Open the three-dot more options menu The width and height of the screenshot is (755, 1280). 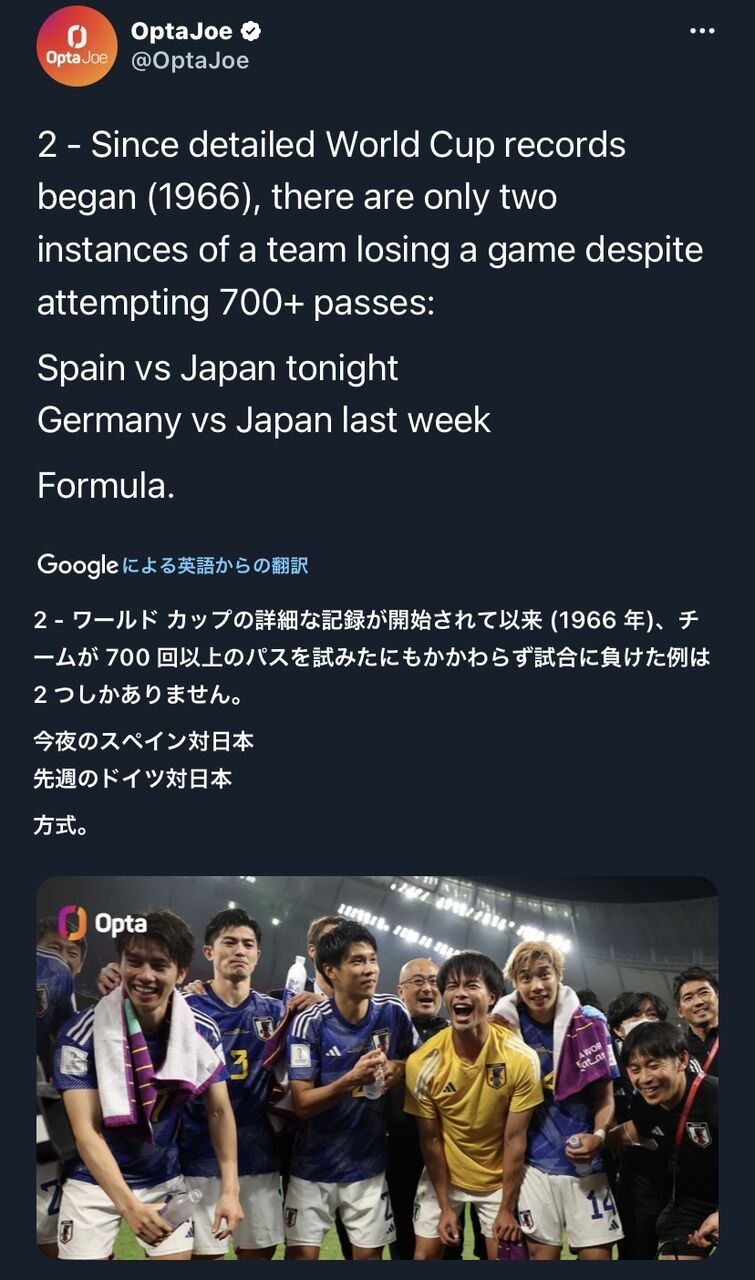(x=703, y=32)
